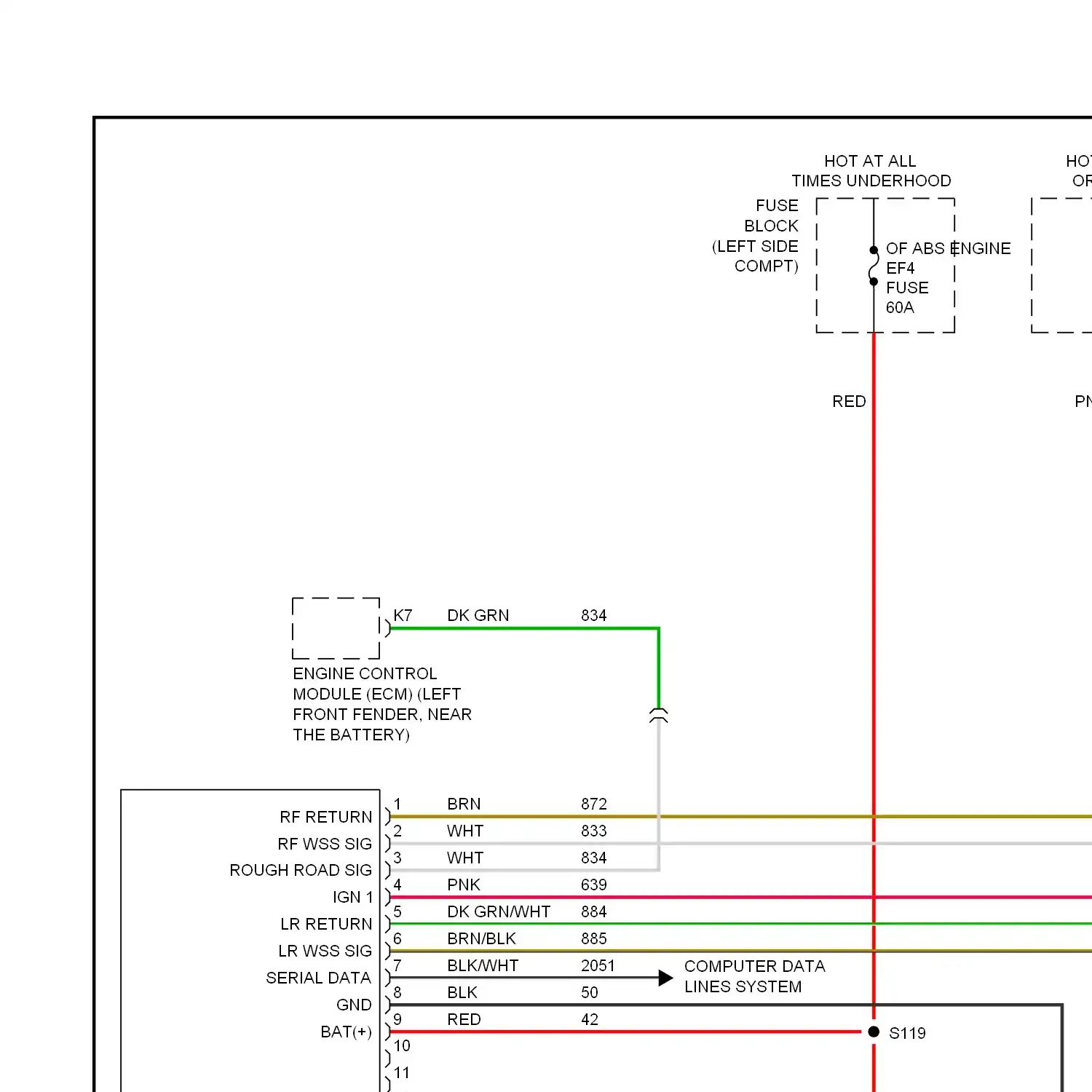Click the K7 pin label

click(403, 615)
